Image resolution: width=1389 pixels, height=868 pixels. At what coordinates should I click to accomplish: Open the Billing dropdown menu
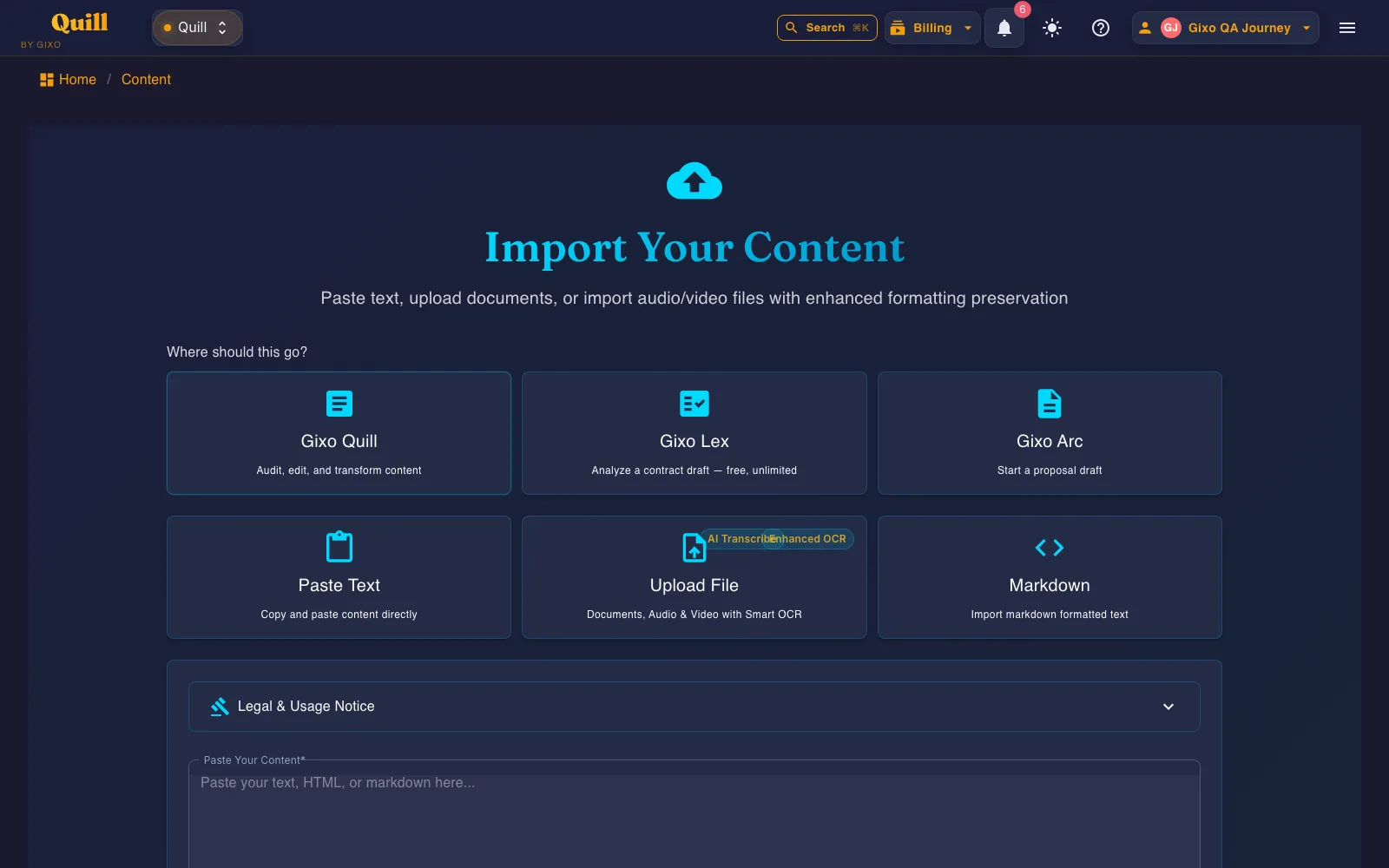[932, 28]
